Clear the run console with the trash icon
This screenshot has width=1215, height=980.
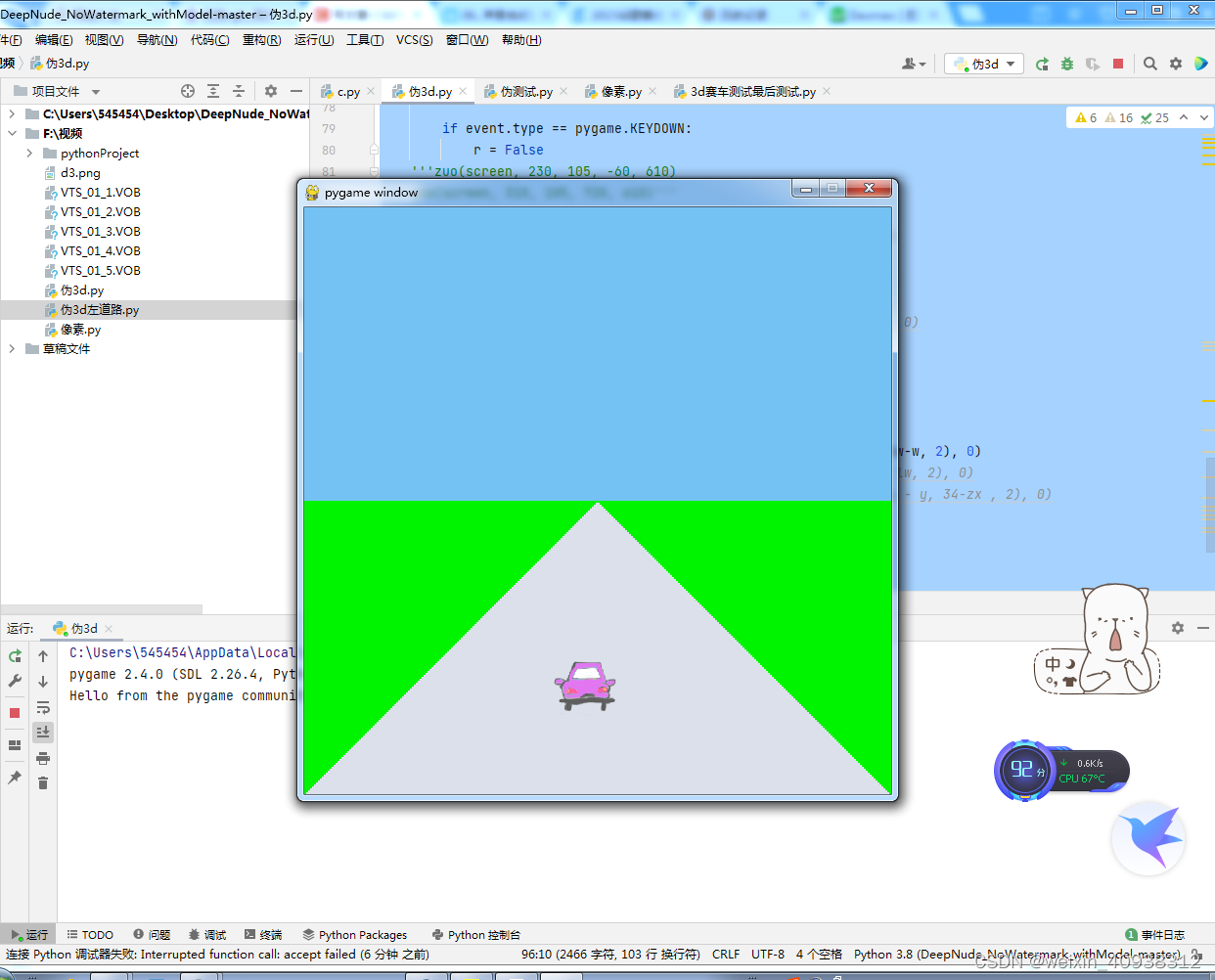click(43, 783)
